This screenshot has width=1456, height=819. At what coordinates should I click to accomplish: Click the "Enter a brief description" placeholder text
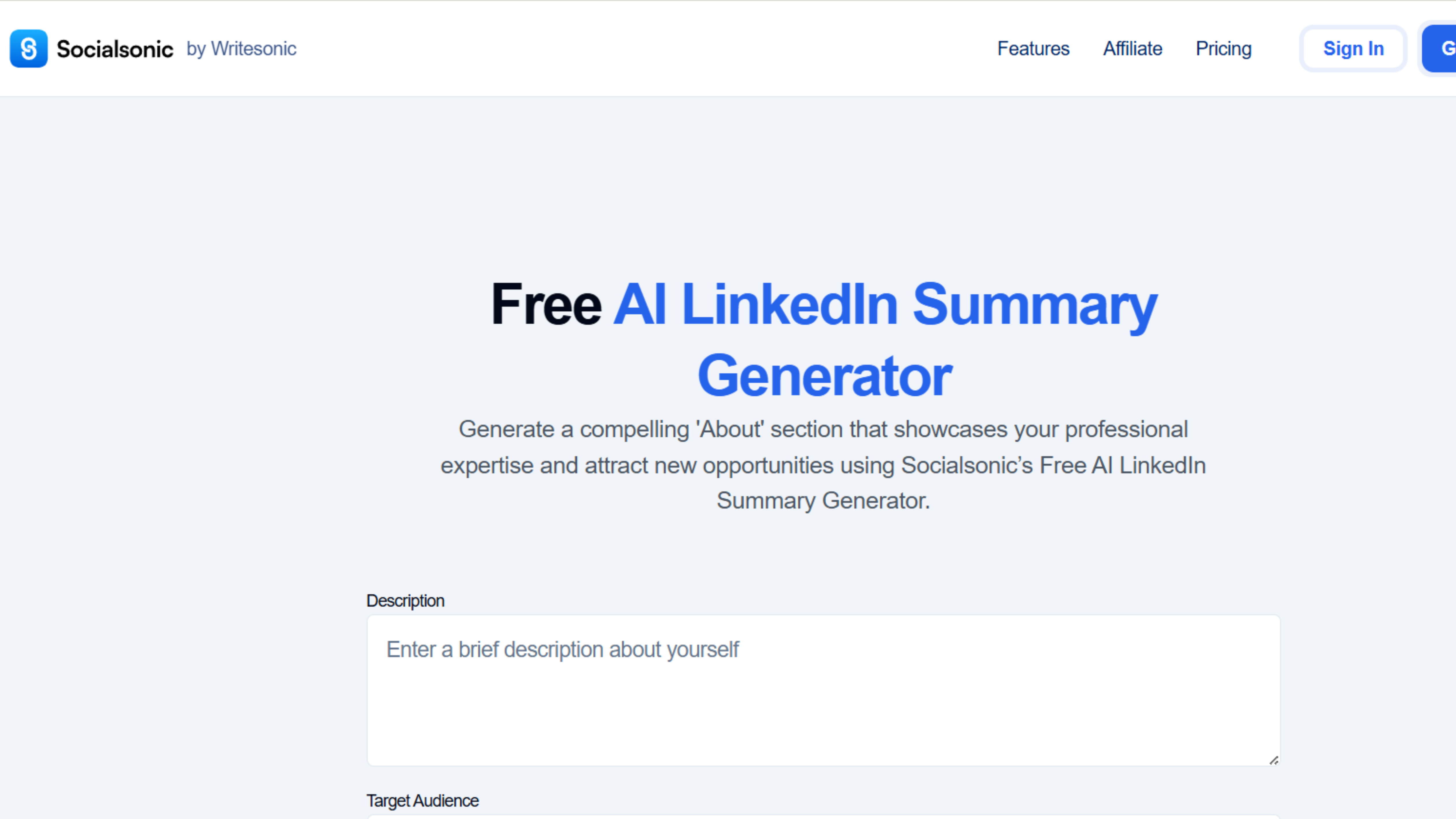(562, 649)
